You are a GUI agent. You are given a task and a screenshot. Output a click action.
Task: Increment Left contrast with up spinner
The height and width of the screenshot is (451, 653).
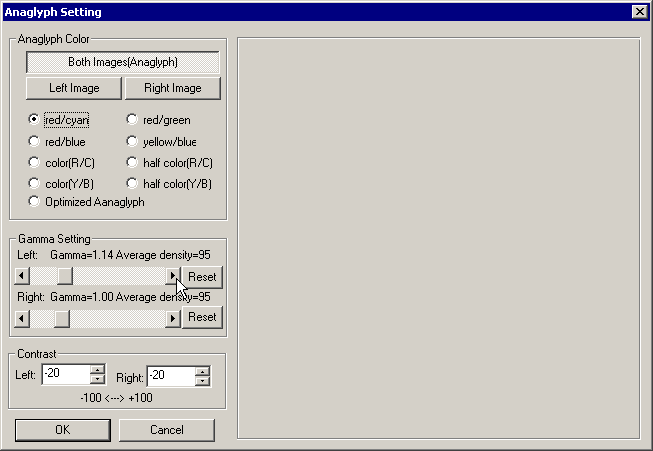click(97, 369)
